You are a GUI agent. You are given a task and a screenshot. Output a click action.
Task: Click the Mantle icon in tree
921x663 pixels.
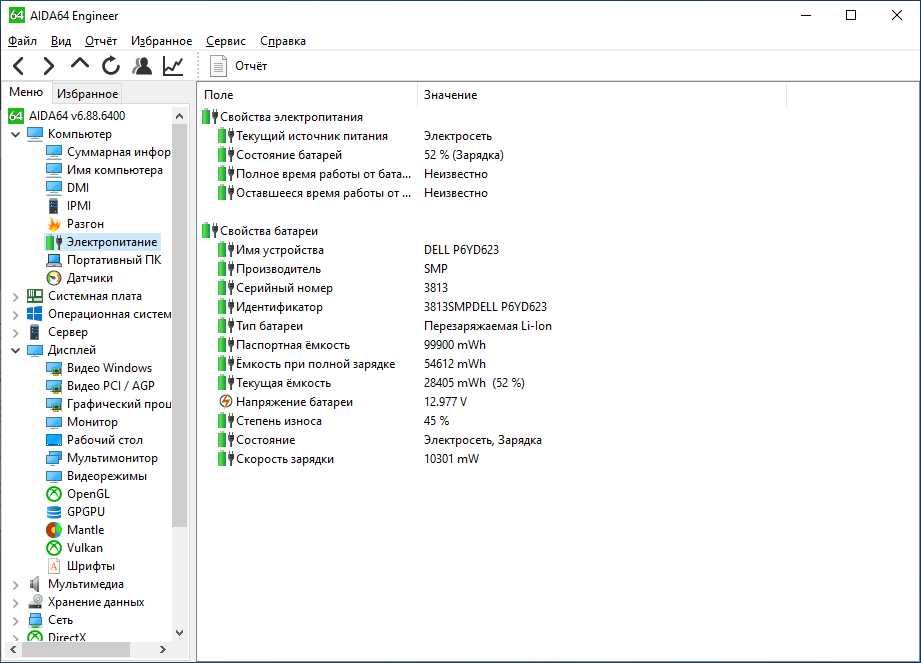[x=54, y=530]
